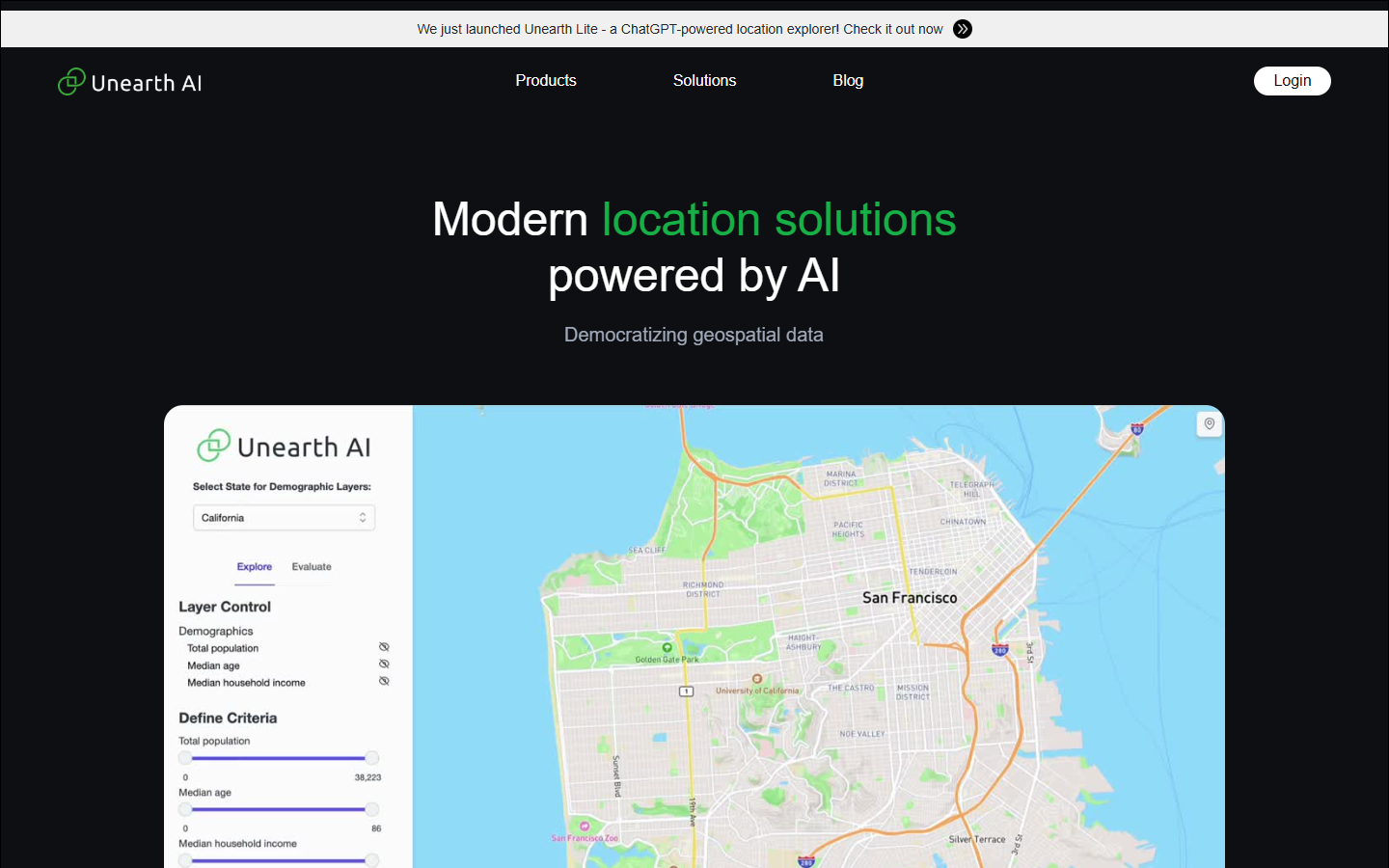
Task: Click the "The Castro" map label
Action: [x=851, y=689]
